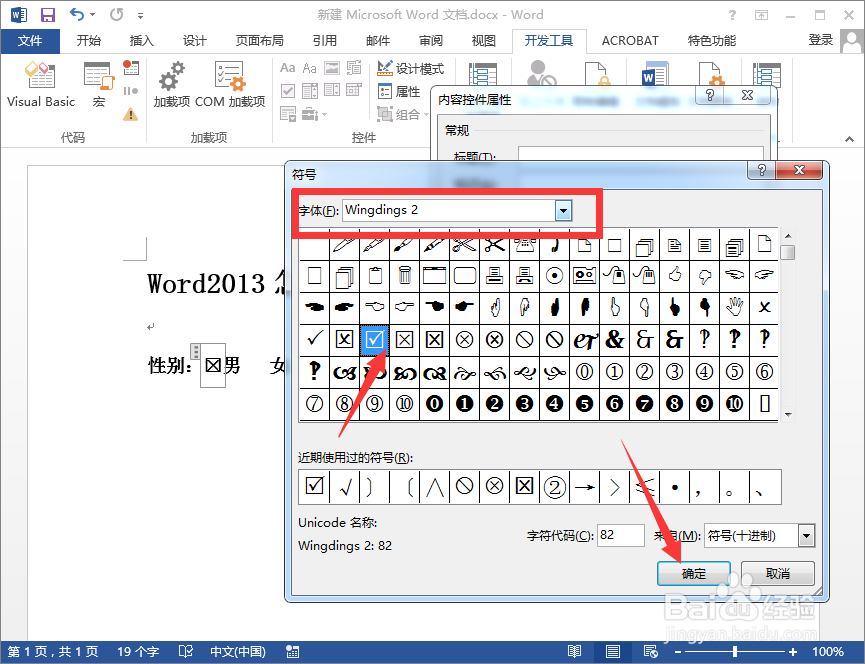The width and height of the screenshot is (865, 664).
Task: Click the 中文(中国) language indicator
Action: (238, 652)
